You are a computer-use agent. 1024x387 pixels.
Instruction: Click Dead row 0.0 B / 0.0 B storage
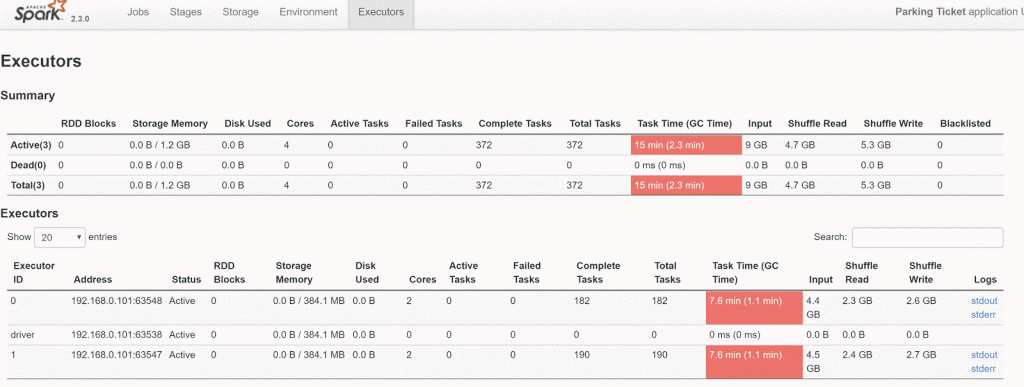click(x=156, y=165)
